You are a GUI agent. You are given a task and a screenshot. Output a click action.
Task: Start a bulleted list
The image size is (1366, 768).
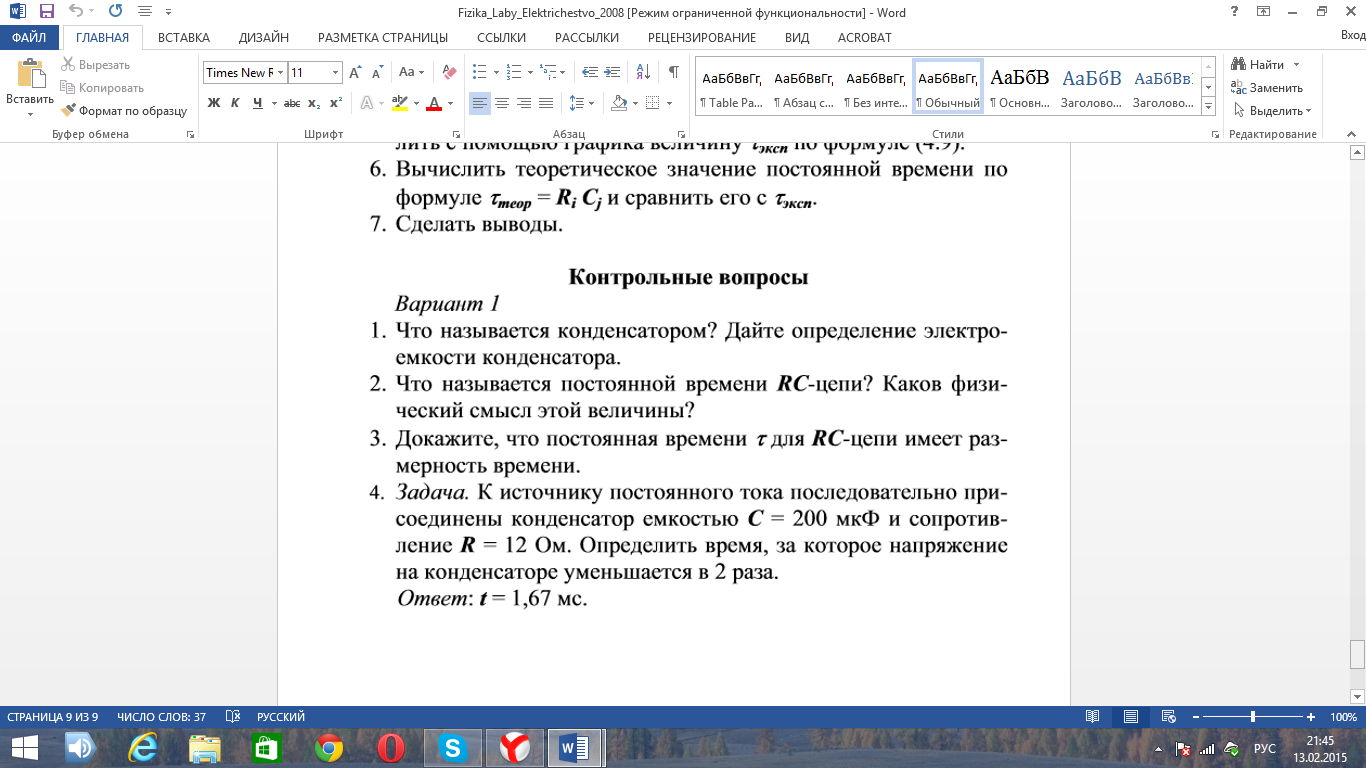[479, 72]
